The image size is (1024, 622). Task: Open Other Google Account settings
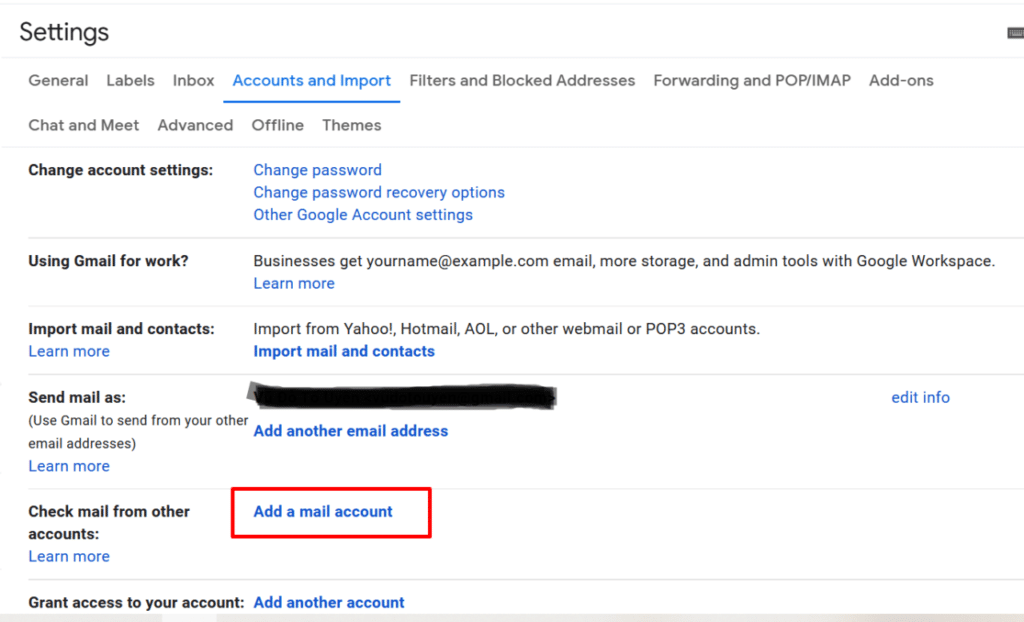[x=363, y=214]
